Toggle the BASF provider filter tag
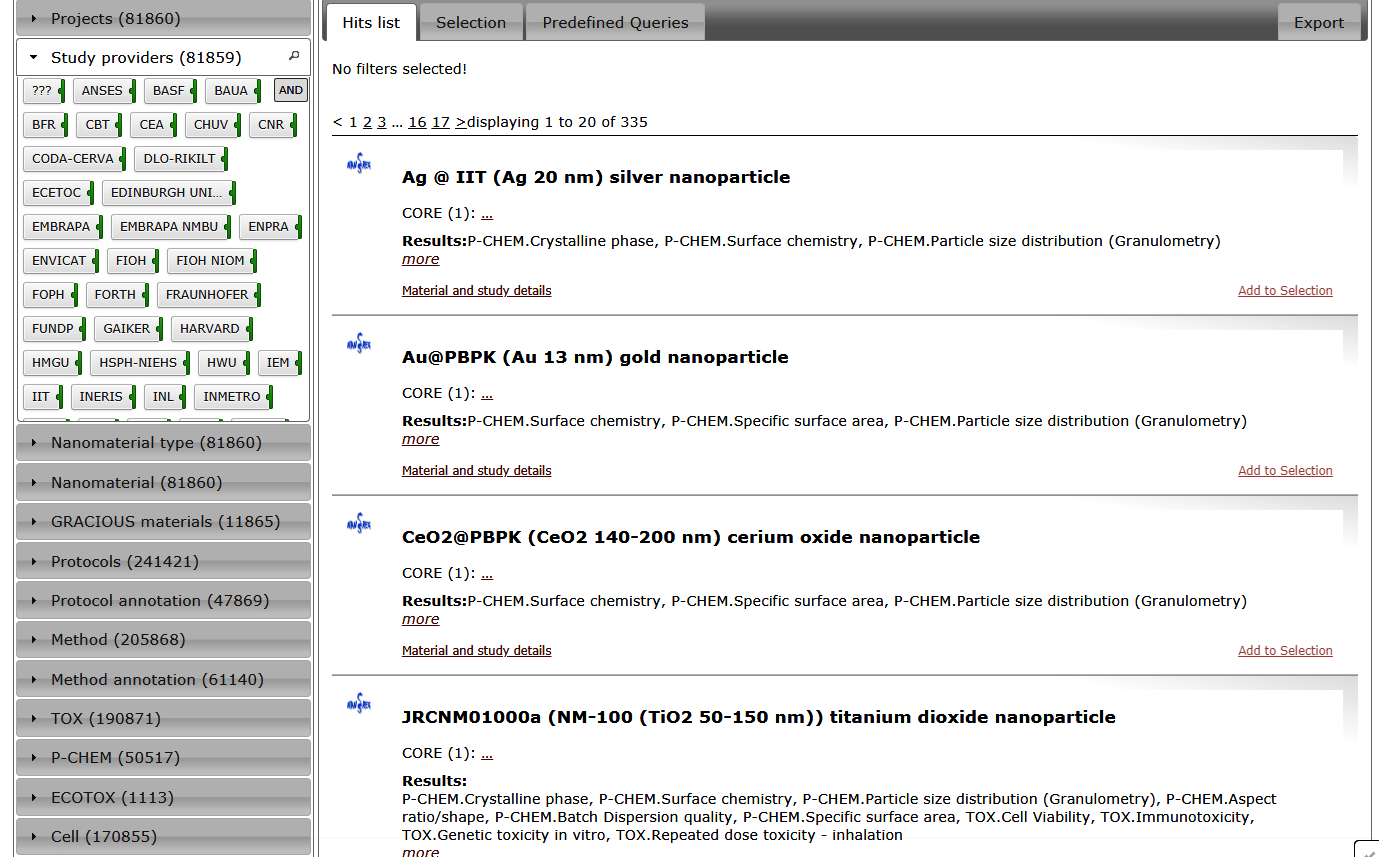 (169, 91)
